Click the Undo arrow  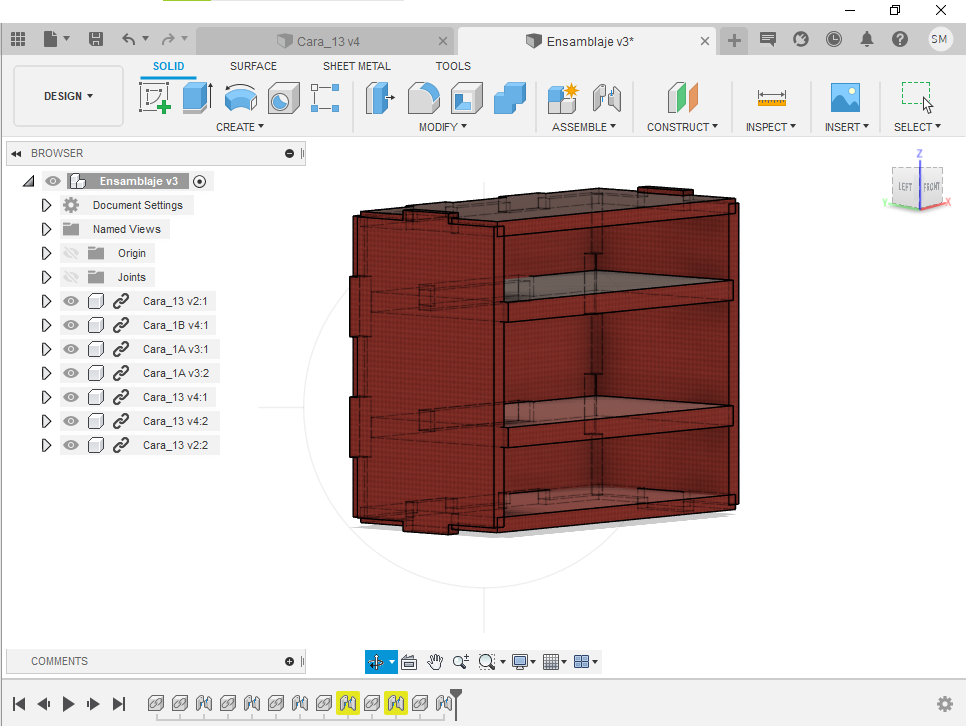pos(128,39)
